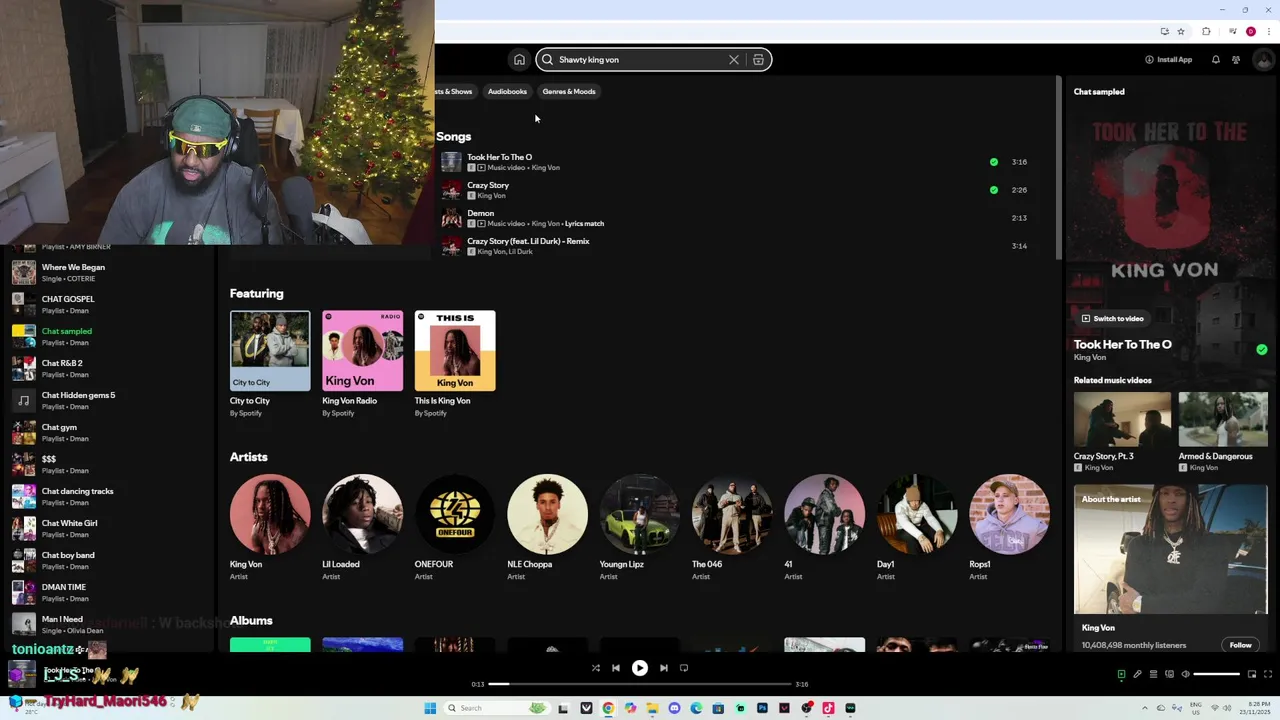1280x720 pixels.
Task: Open NLE Choppa artist card
Action: coord(547,528)
